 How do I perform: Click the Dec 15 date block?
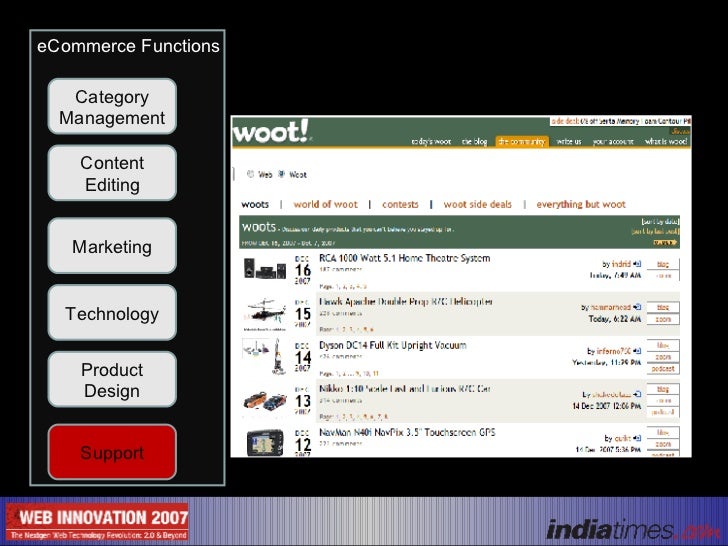[302, 313]
